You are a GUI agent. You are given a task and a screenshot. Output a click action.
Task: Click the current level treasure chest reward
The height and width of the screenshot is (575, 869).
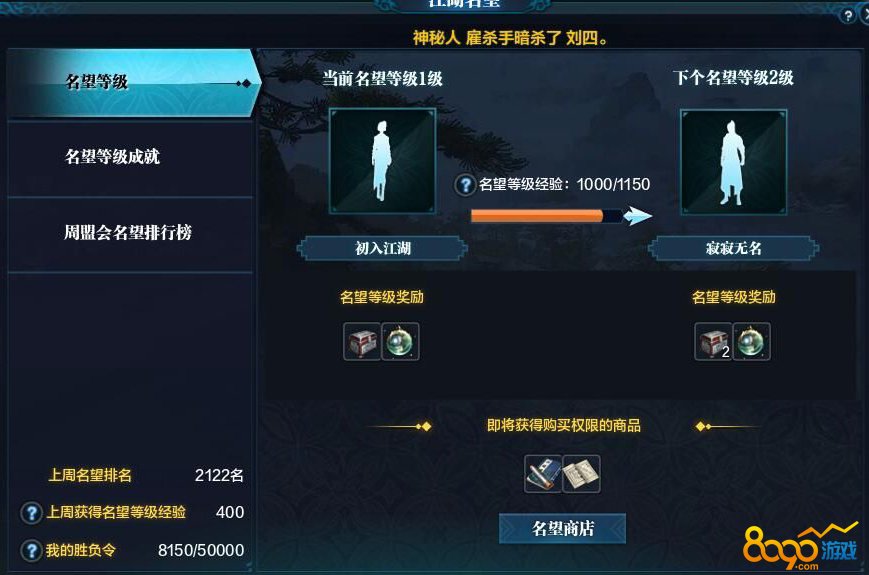tap(362, 342)
